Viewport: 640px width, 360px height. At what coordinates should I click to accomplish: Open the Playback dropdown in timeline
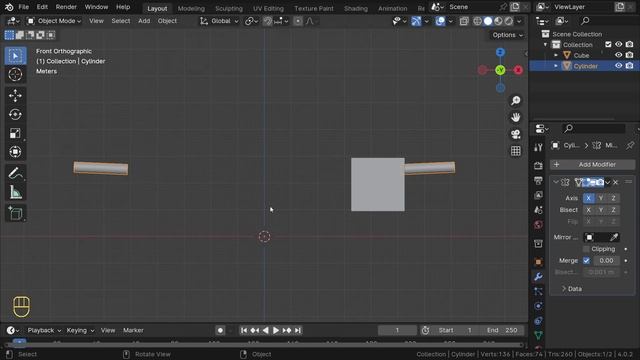click(44, 330)
